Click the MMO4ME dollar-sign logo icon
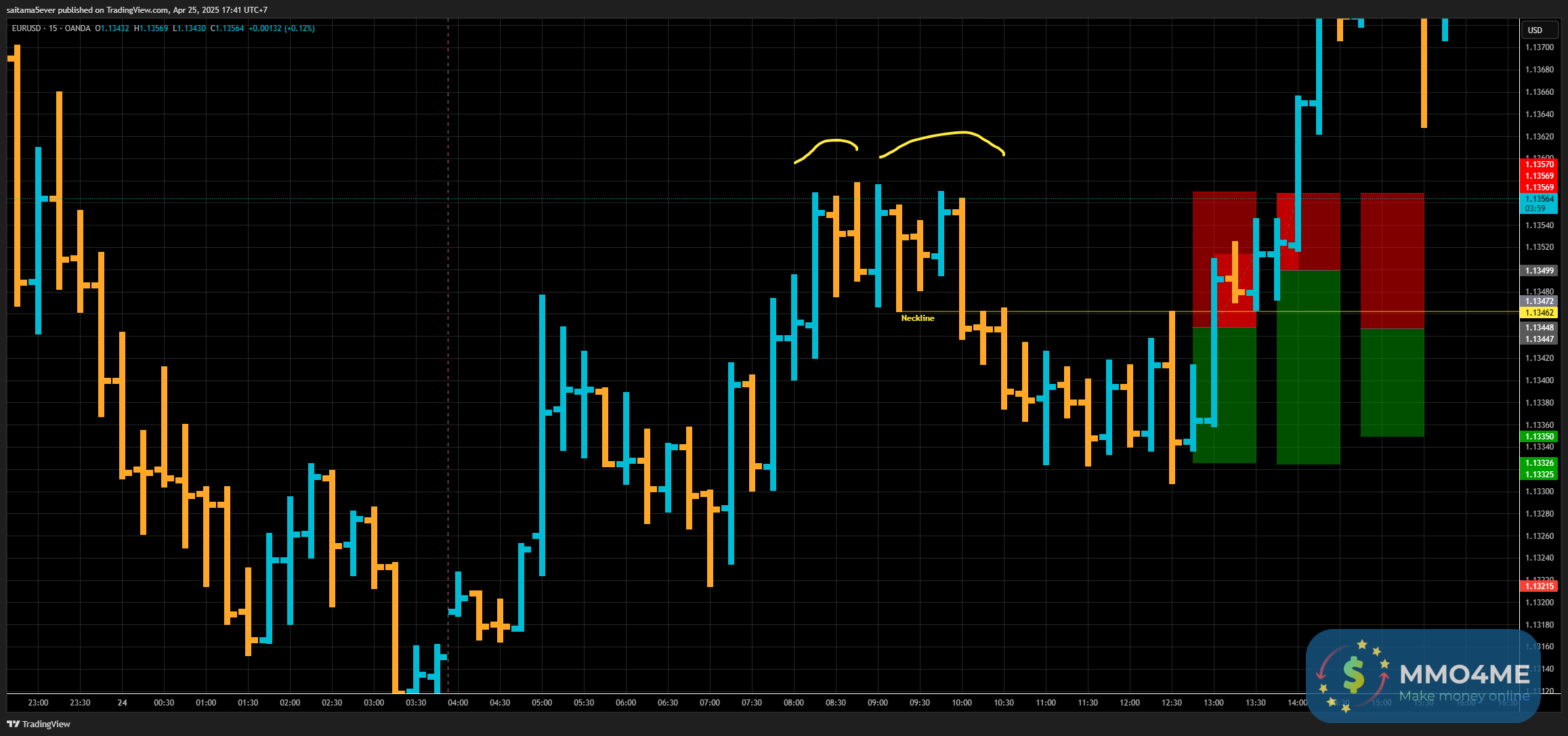This screenshot has width=1568, height=736. [x=1353, y=676]
